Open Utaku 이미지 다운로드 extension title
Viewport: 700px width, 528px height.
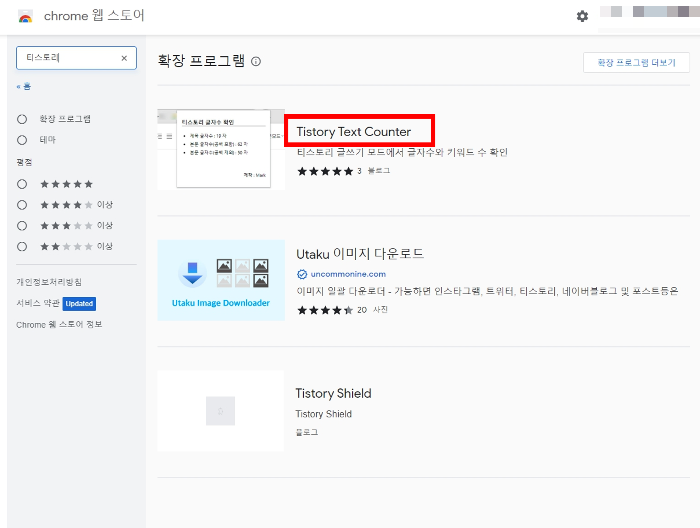click(360, 254)
